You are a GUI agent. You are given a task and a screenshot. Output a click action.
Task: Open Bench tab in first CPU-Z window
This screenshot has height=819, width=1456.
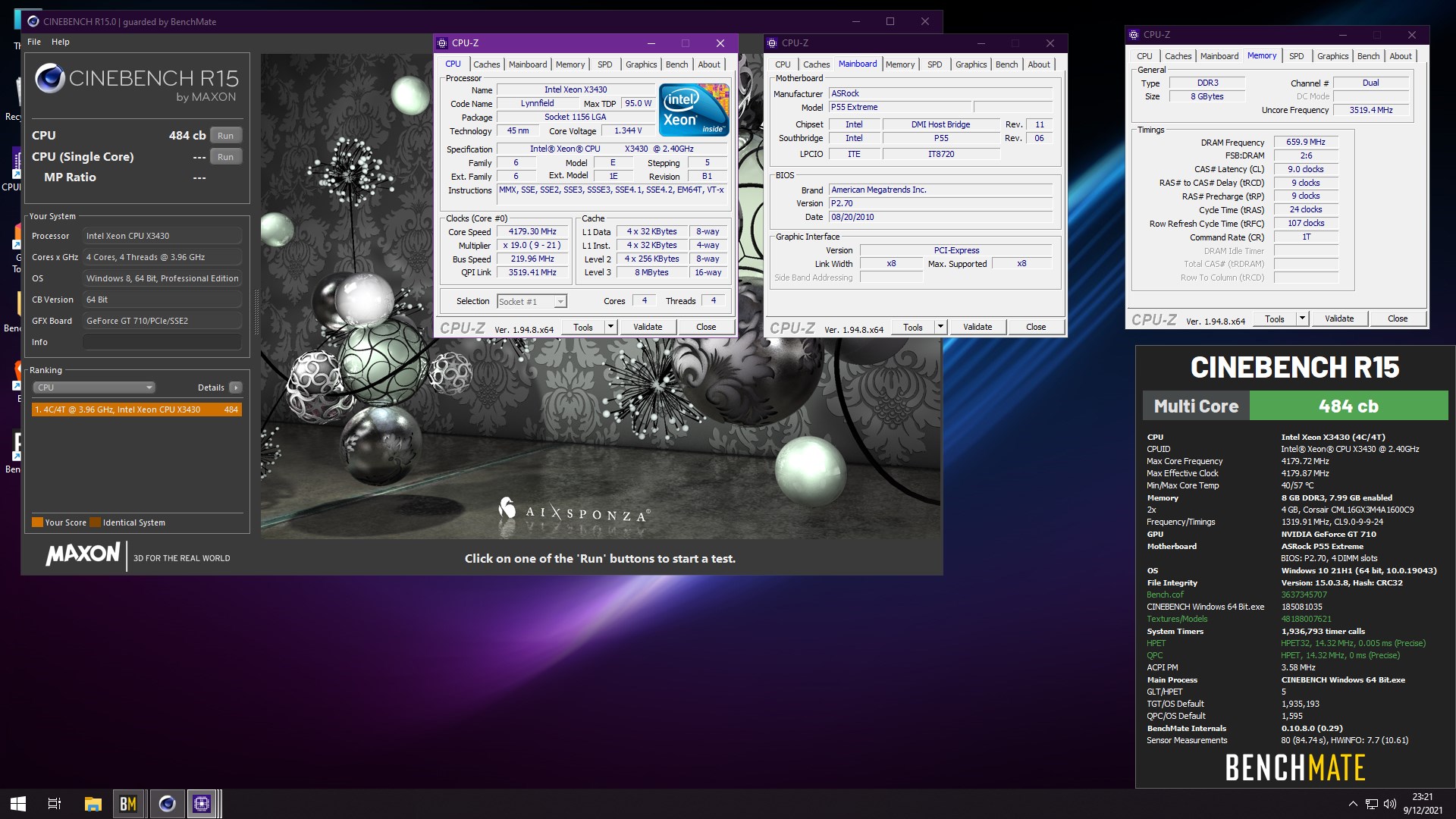point(677,64)
